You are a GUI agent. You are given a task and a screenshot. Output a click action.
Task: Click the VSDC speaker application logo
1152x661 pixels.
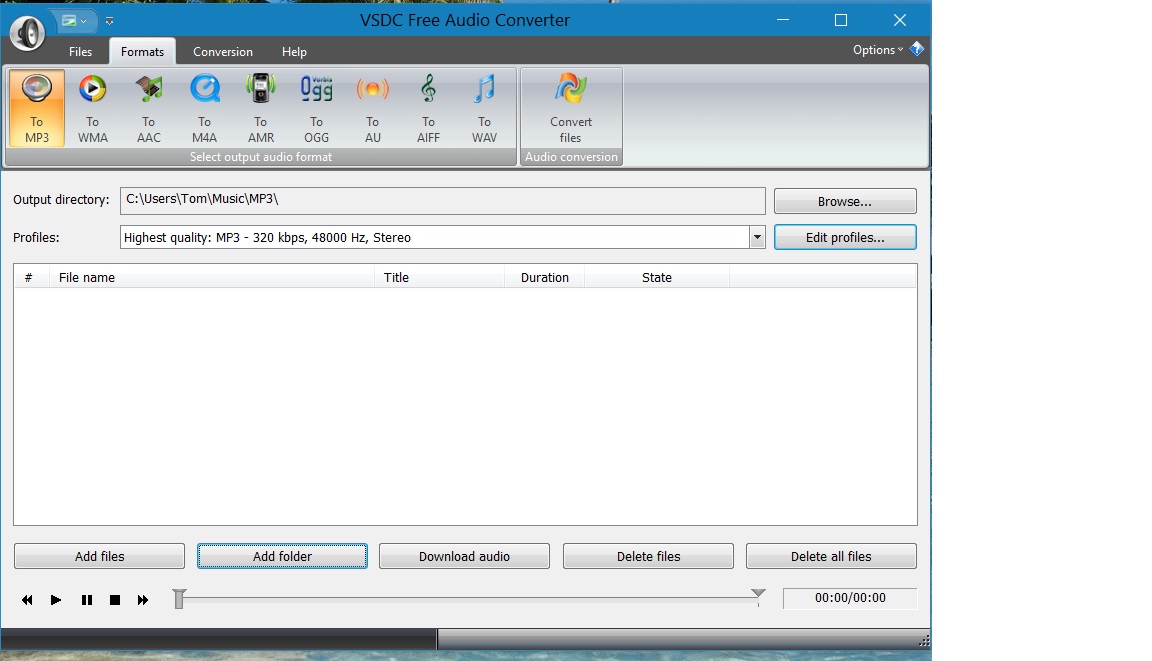[27, 32]
